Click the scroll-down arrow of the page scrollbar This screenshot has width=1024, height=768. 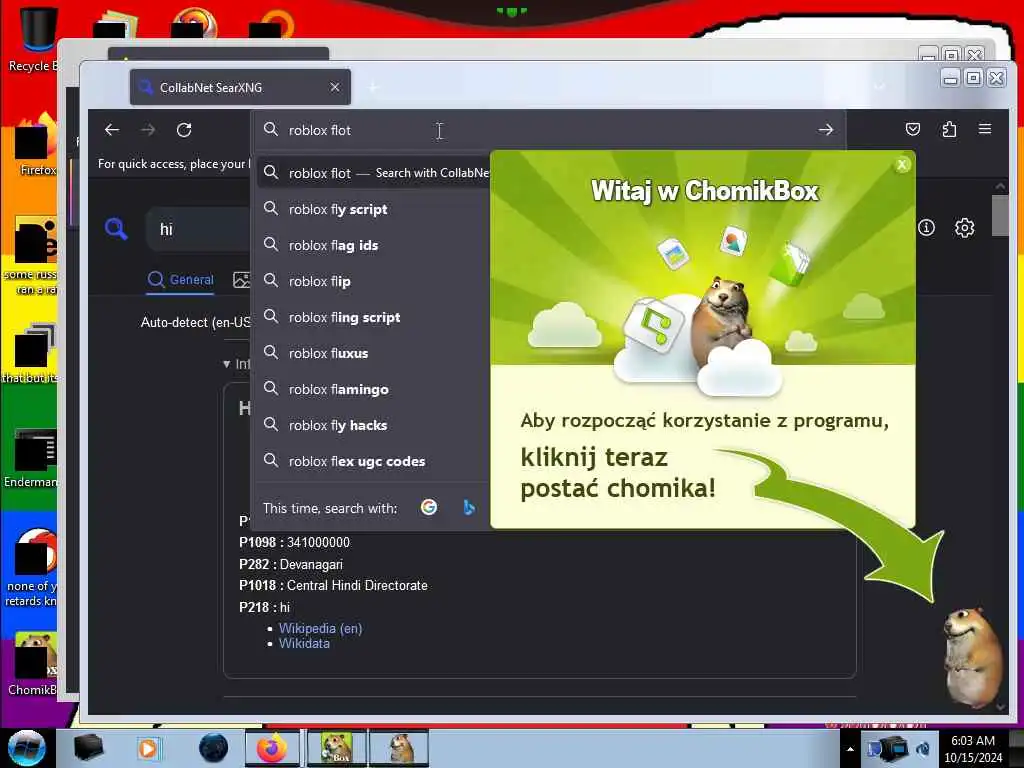tap(1000, 707)
